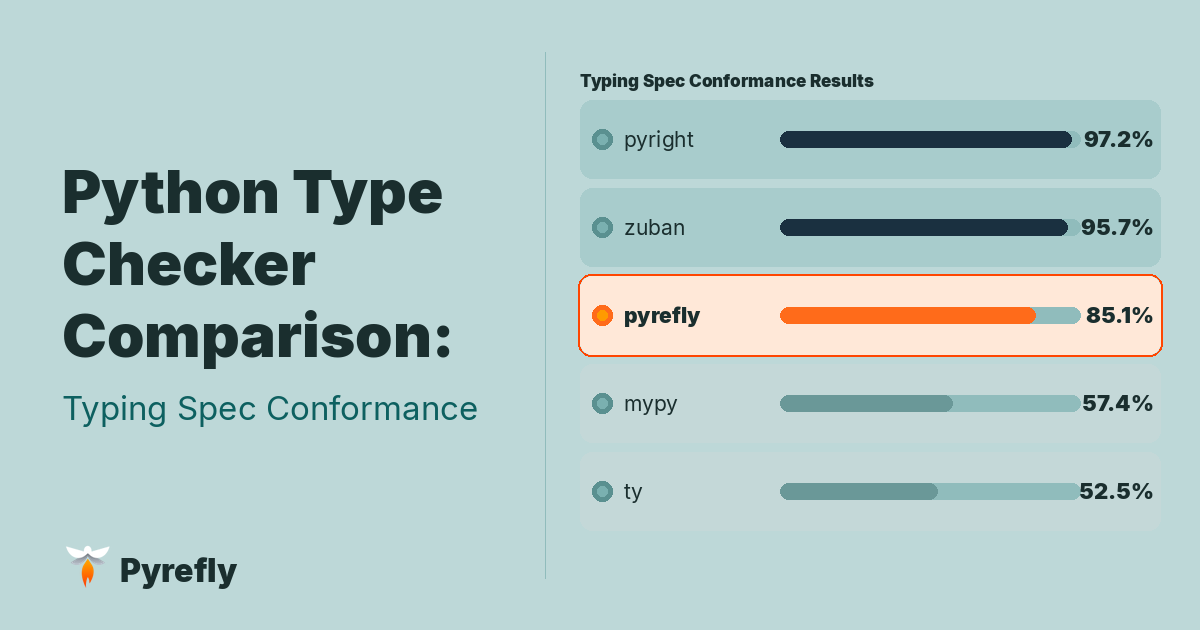This screenshot has width=1200, height=630.
Task: Click the 52.5% score value
Action: [1116, 492]
